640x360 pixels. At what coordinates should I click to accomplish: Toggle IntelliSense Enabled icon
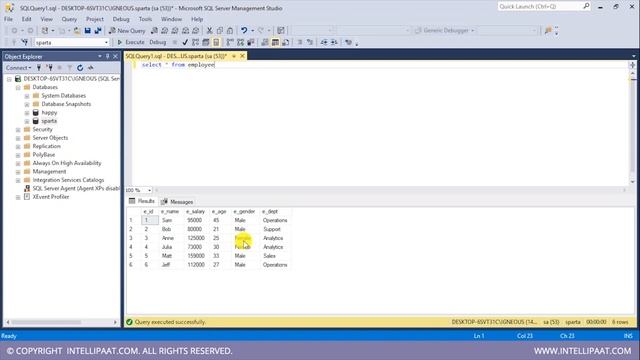pos(216,42)
